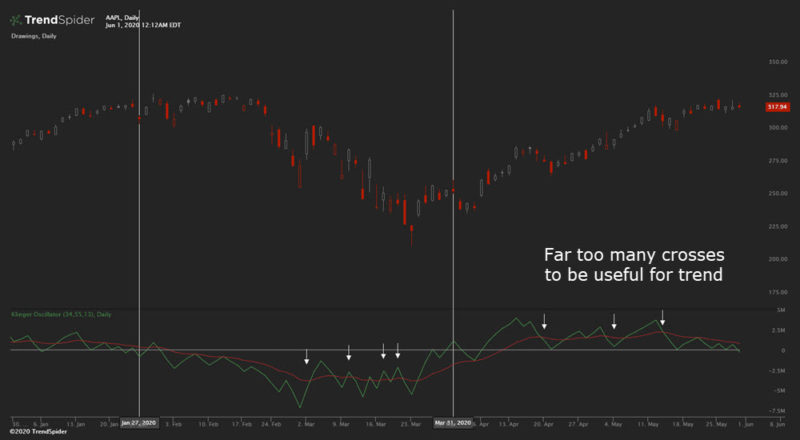800x440 pixels.
Task: Click the 200.00 price axis label
Action: coord(778,259)
